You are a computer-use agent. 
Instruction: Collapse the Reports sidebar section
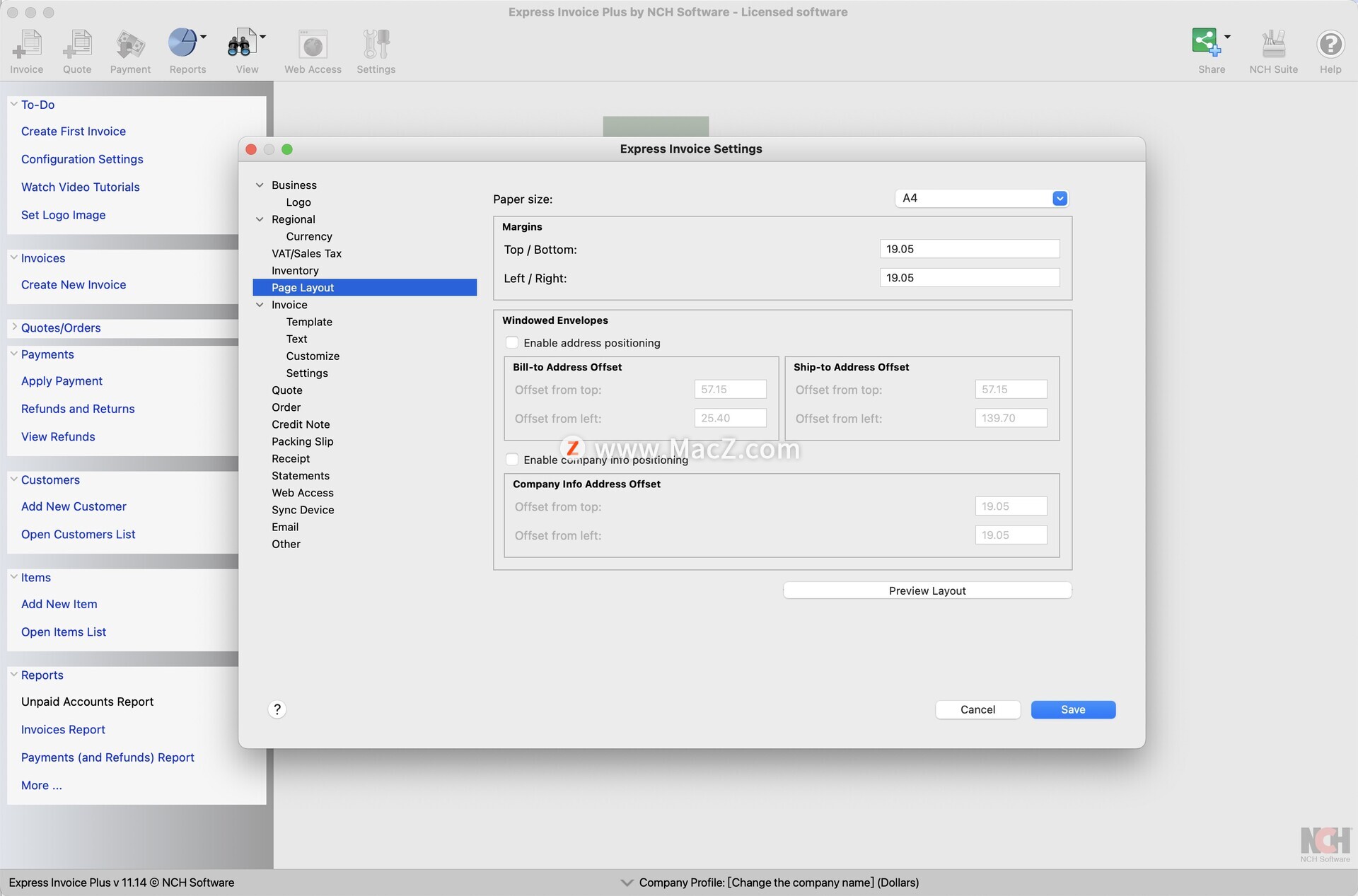click(13, 674)
